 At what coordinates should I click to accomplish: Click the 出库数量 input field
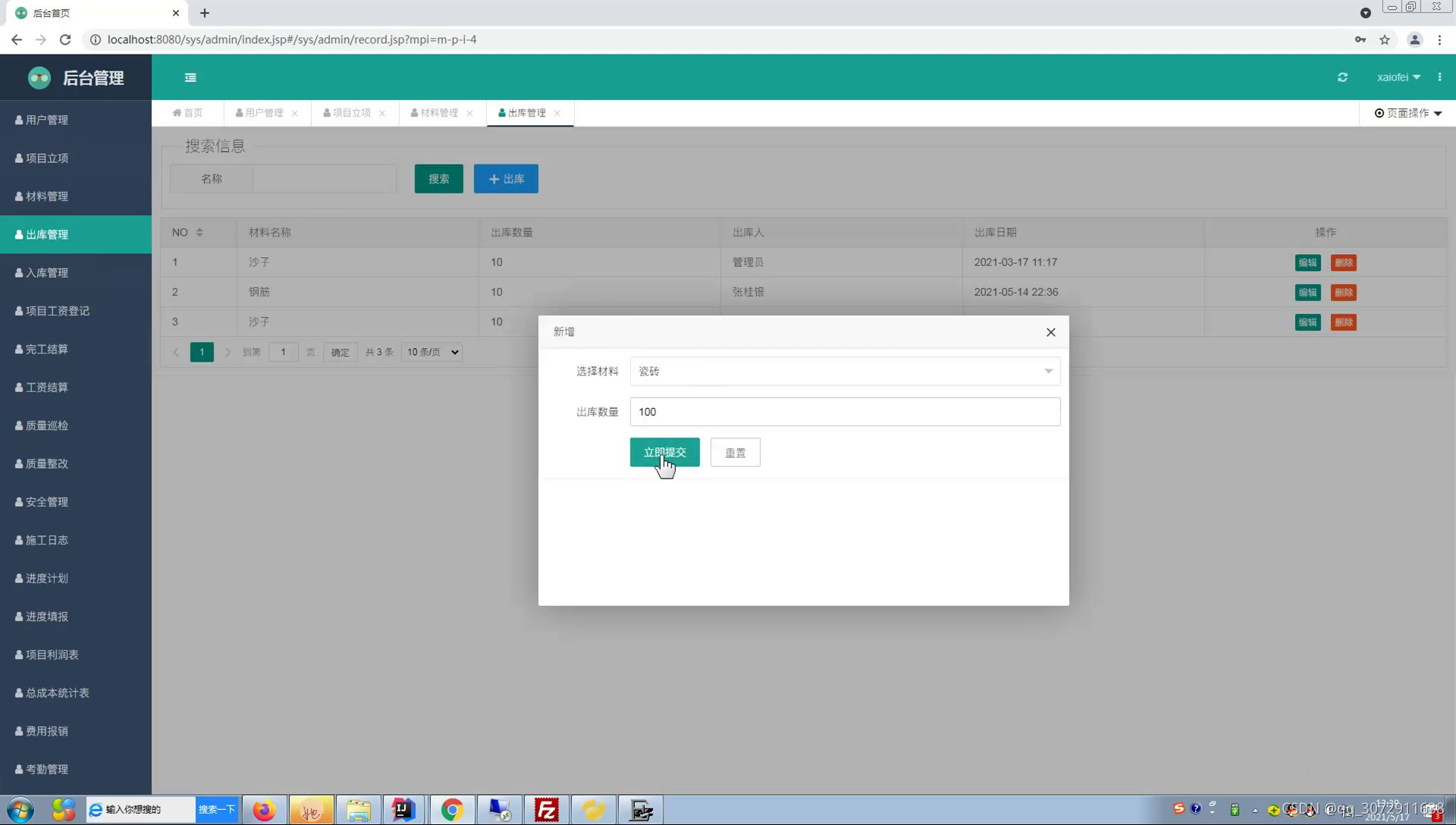pos(845,412)
